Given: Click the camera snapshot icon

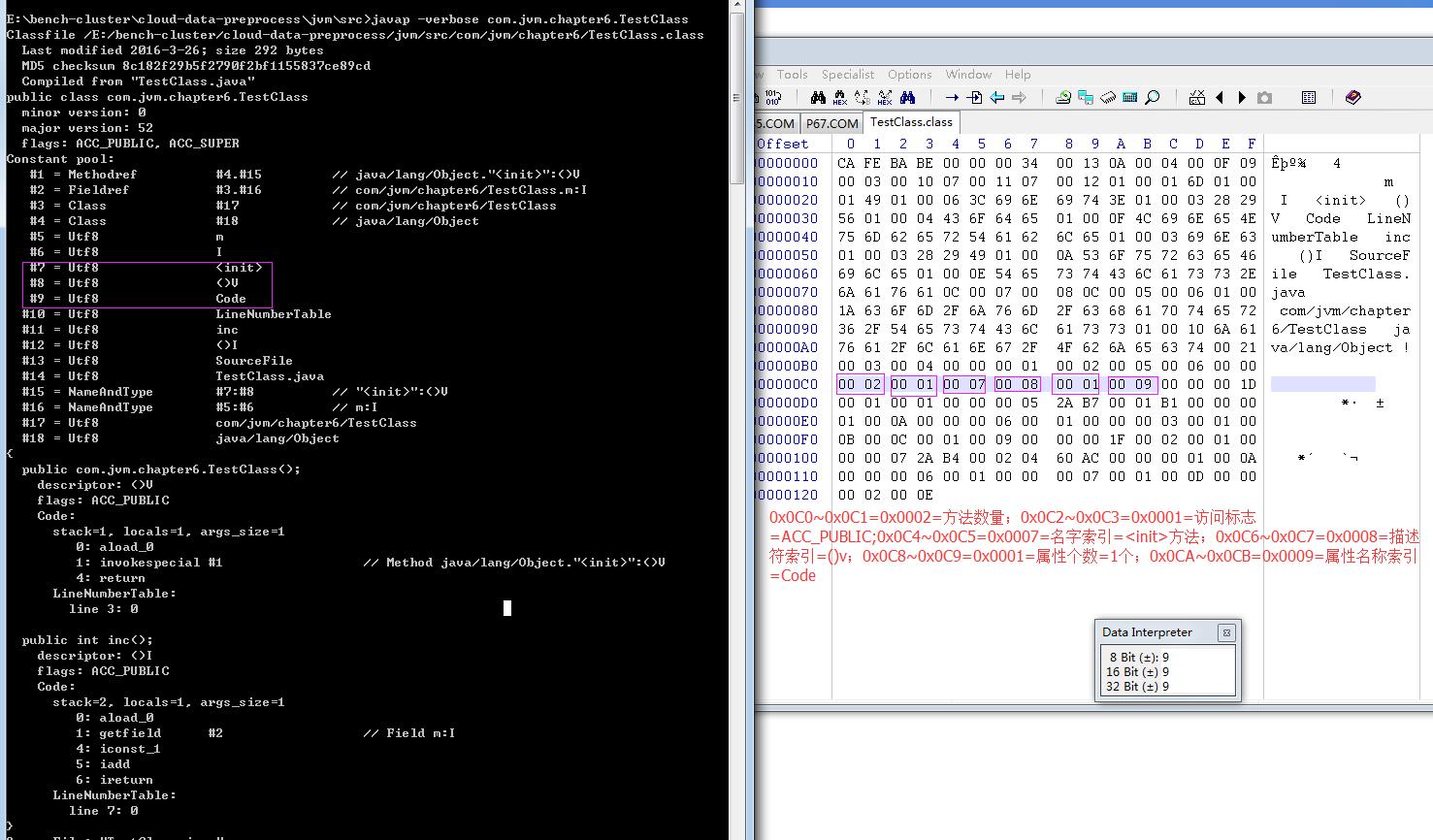Looking at the screenshot, I should (x=1264, y=97).
